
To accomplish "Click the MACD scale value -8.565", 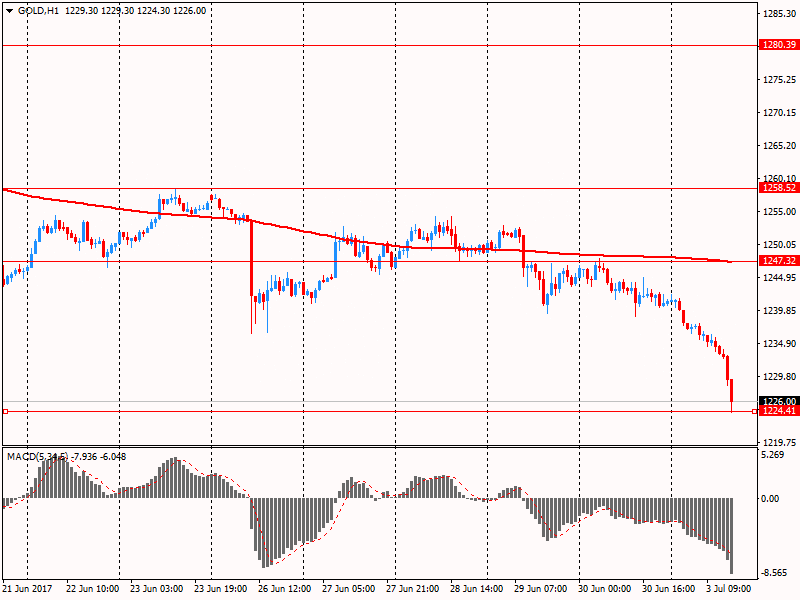I will pyautogui.click(x=773, y=573).
